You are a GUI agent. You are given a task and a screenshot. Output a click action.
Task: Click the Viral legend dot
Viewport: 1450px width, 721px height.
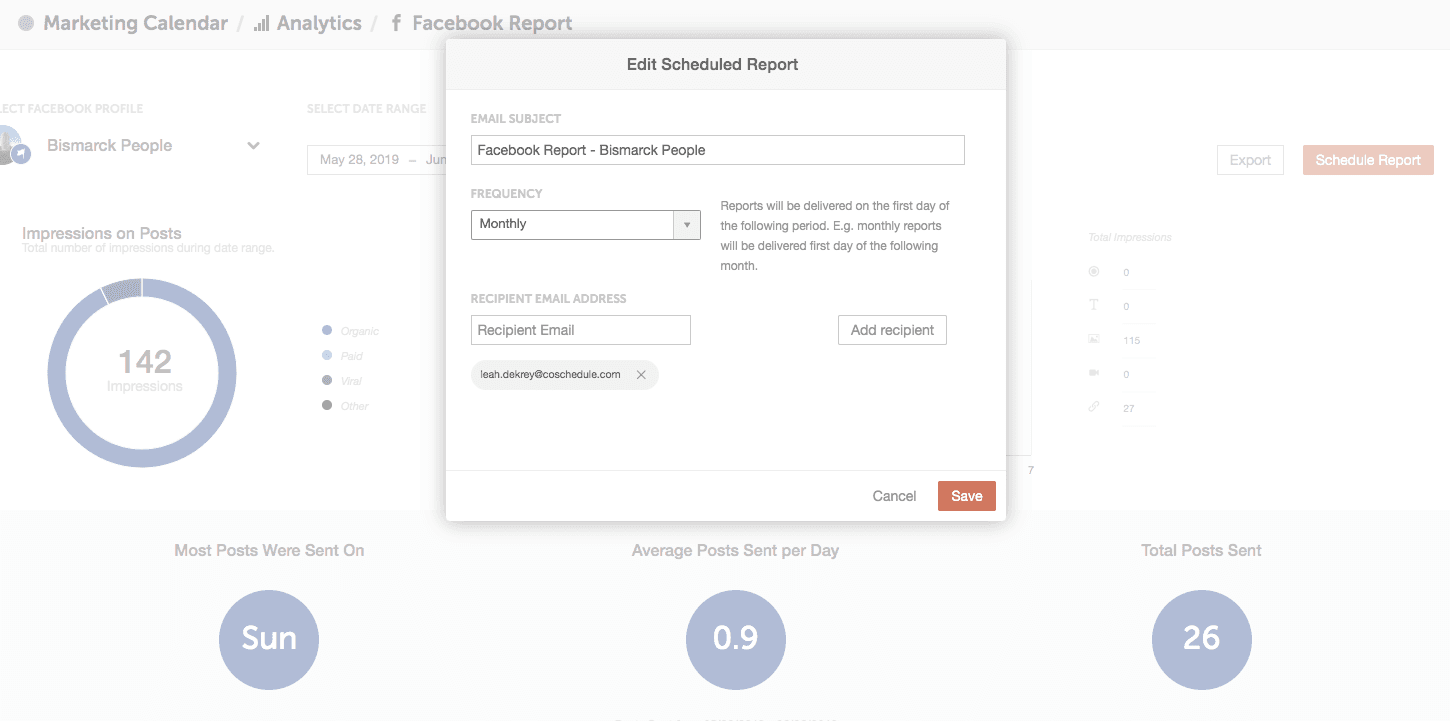(x=327, y=380)
